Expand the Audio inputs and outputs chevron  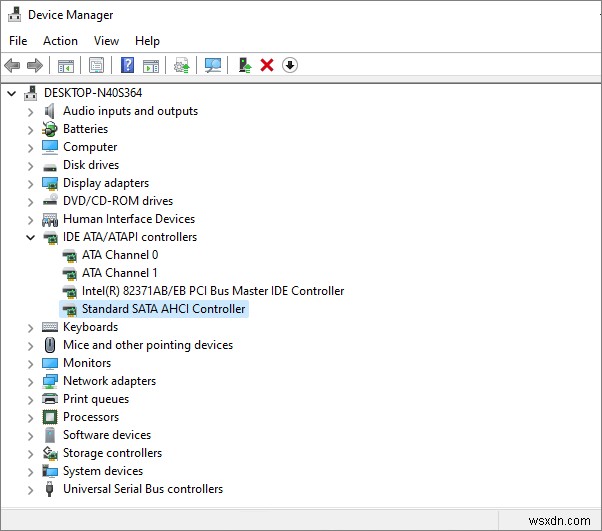[x=30, y=112]
